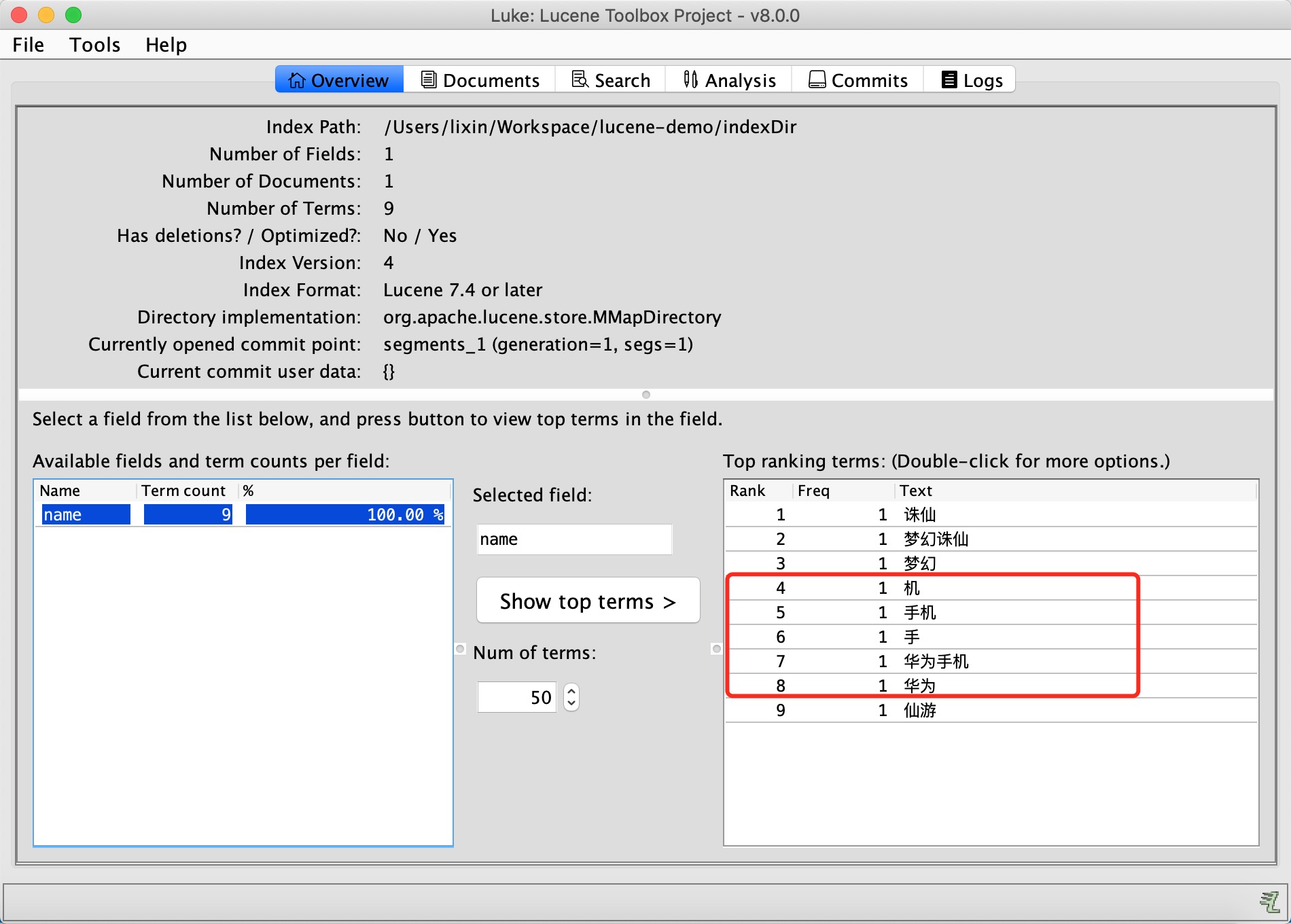This screenshot has width=1291, height=924.
Task: Sort fields by % column header
Action: click(x=345, y=491)
